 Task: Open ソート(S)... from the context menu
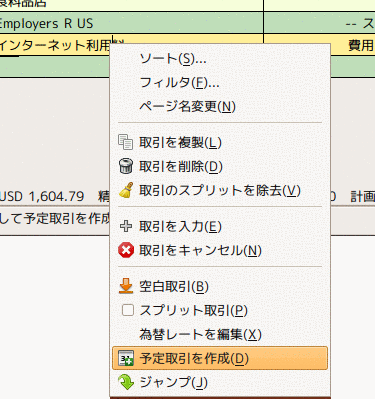point(173,59)
